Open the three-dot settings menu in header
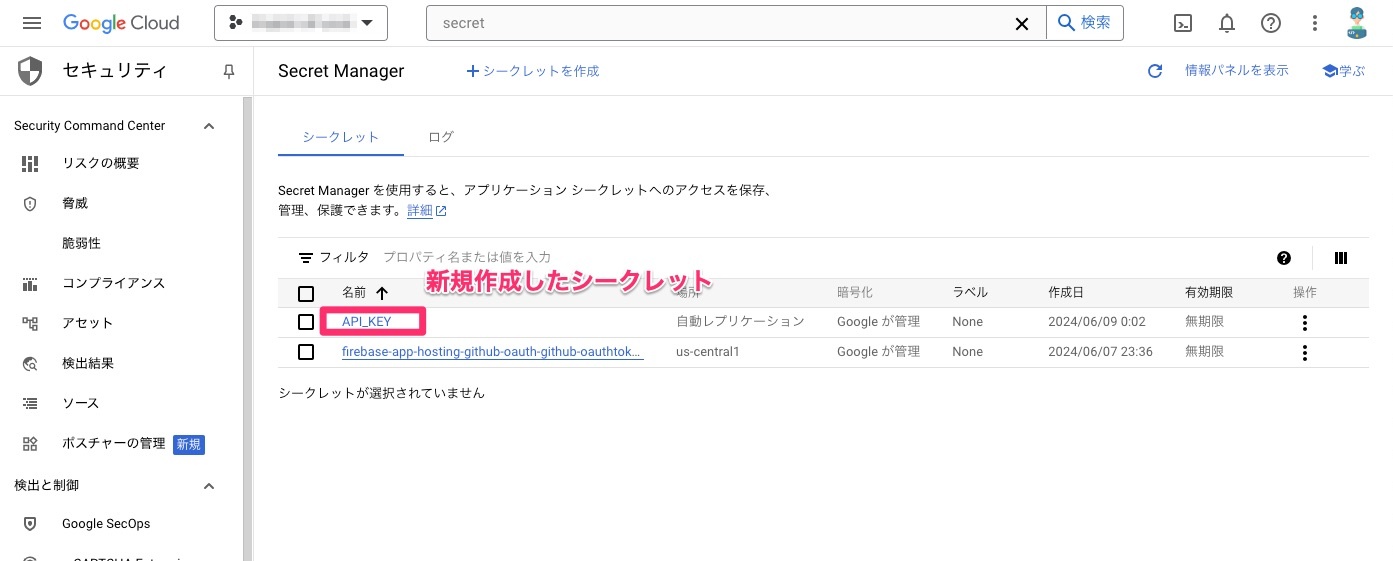1393x561 pixels. [x=1314, y=23]
